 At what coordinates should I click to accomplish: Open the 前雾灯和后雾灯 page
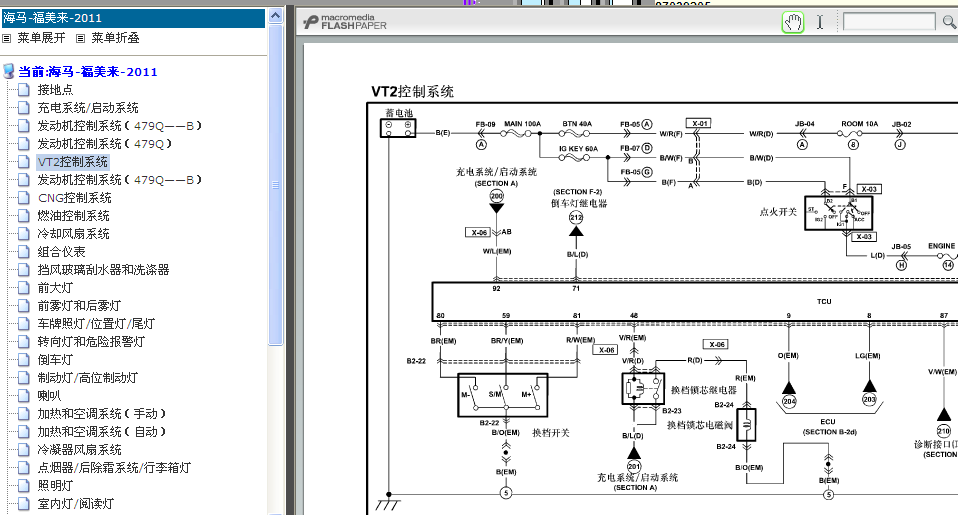tap(79, 306)
